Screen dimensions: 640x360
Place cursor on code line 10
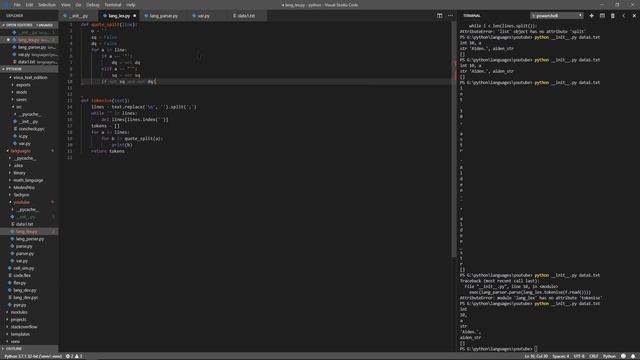pos(265,82)
